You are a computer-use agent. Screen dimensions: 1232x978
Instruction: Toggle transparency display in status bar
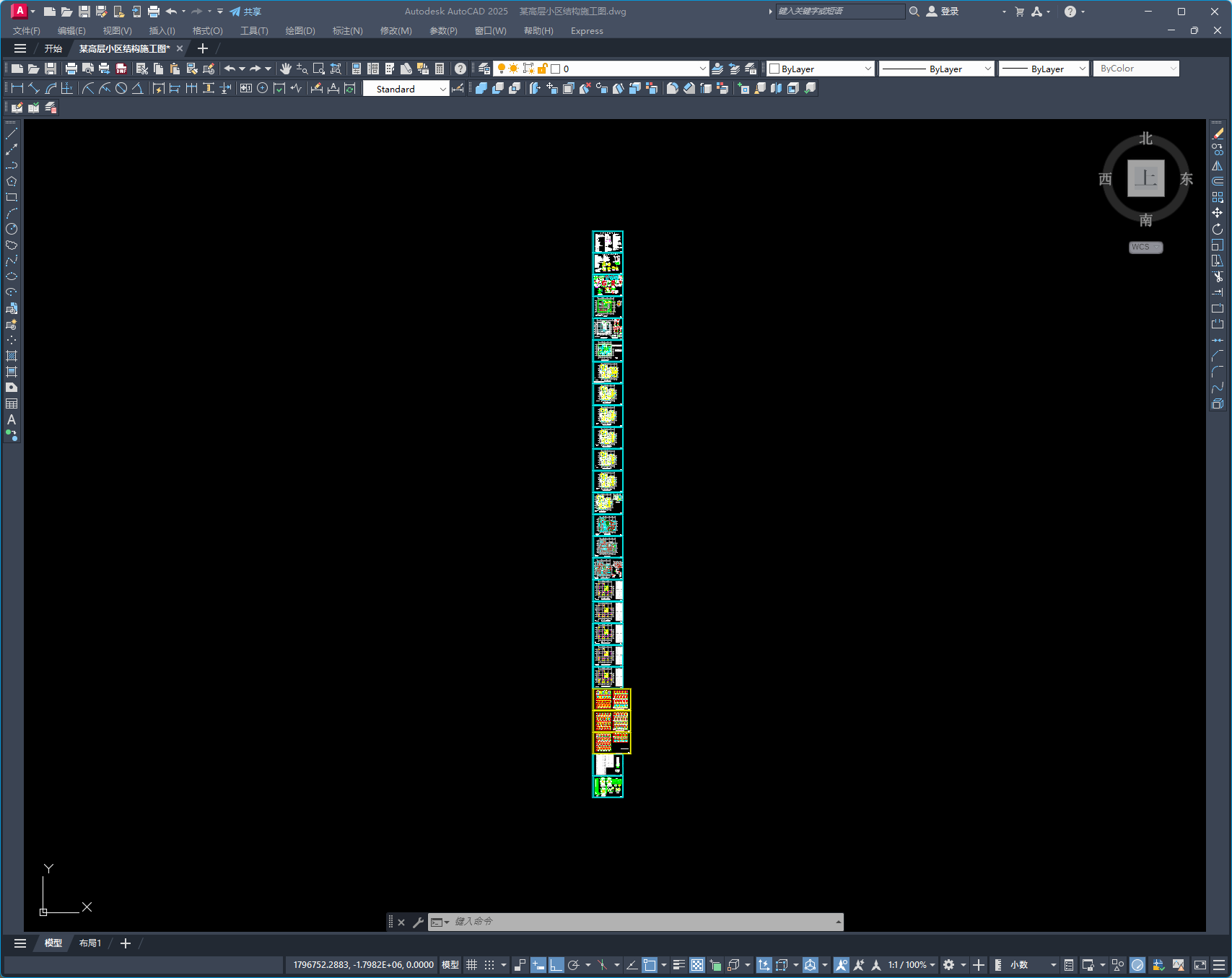697,965
